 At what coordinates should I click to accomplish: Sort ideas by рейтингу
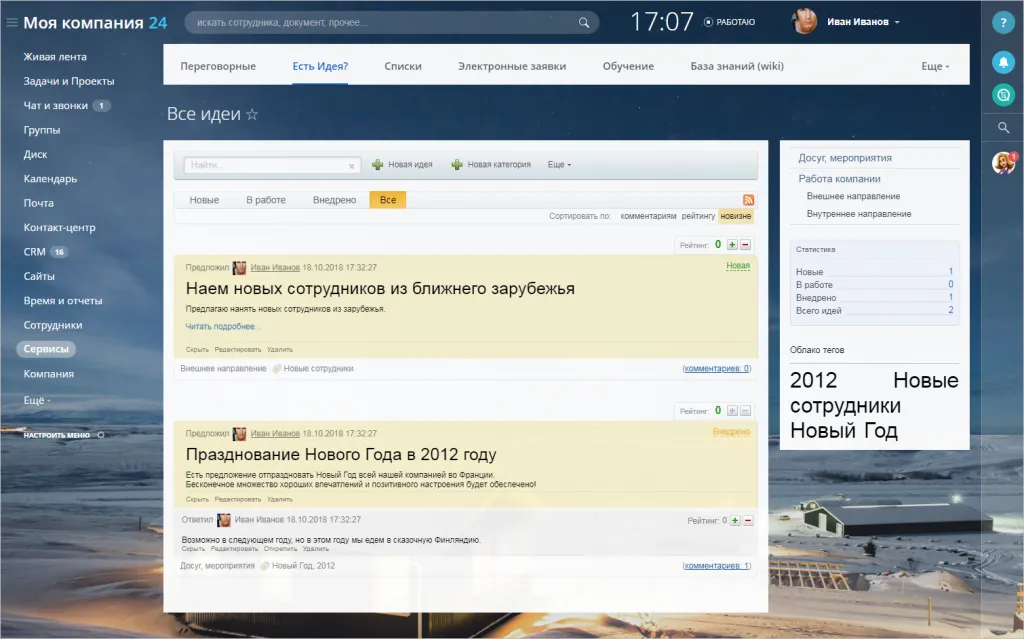(x=698, y=216)
